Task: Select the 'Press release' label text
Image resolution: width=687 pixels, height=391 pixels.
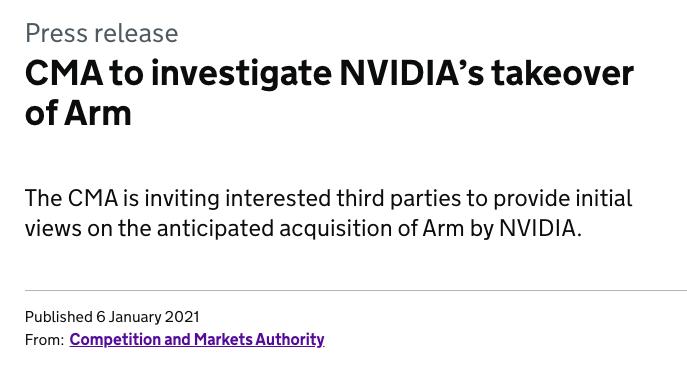Action: [102, 33]
